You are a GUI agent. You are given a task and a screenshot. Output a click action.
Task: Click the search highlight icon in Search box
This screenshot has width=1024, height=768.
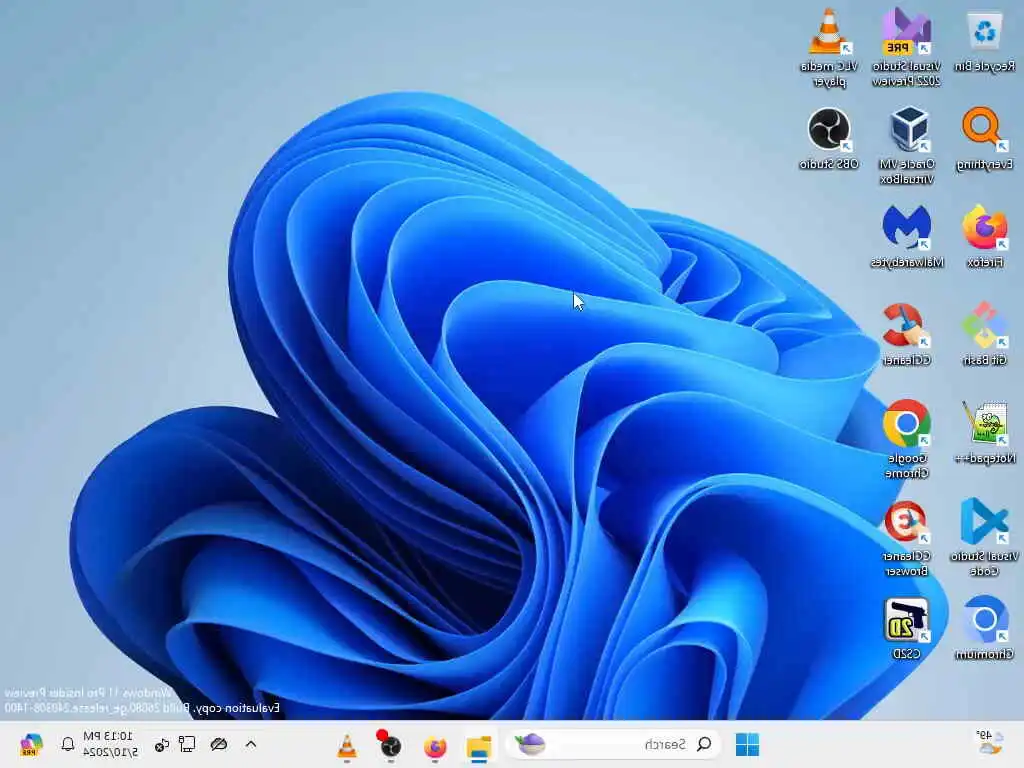530,744
